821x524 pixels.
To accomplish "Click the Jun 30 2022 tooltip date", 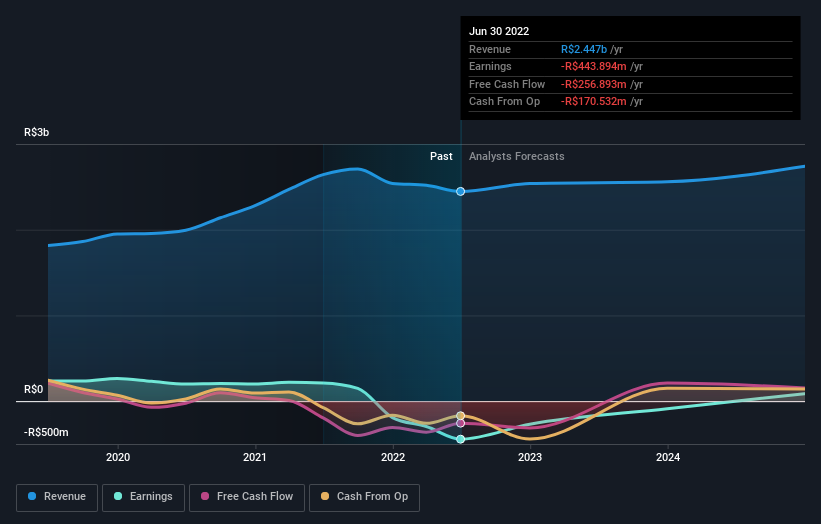I will pyautogui.click(x=499, y=31).
